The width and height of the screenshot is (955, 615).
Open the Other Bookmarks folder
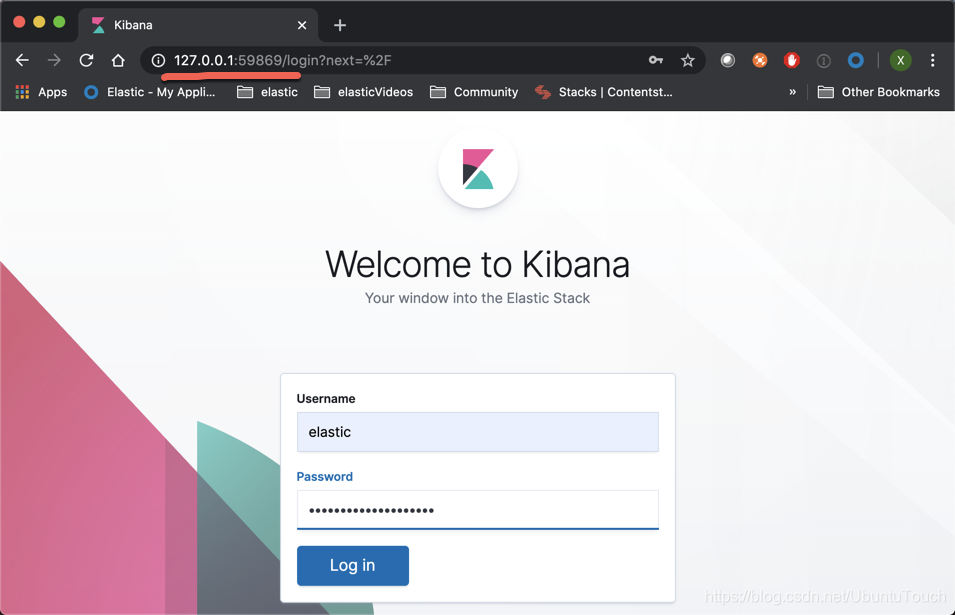pyautogui.click(x=878, y=92)
